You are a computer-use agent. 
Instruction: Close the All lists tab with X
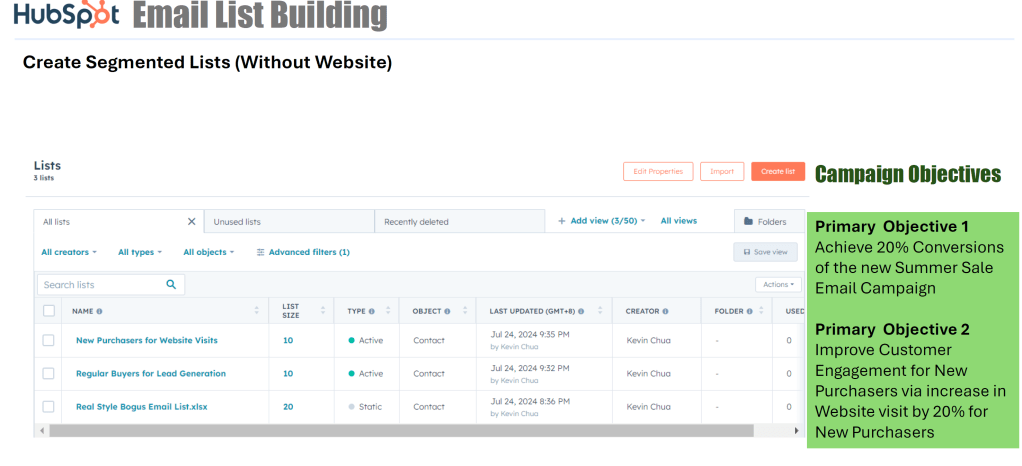tap(192, 221)
